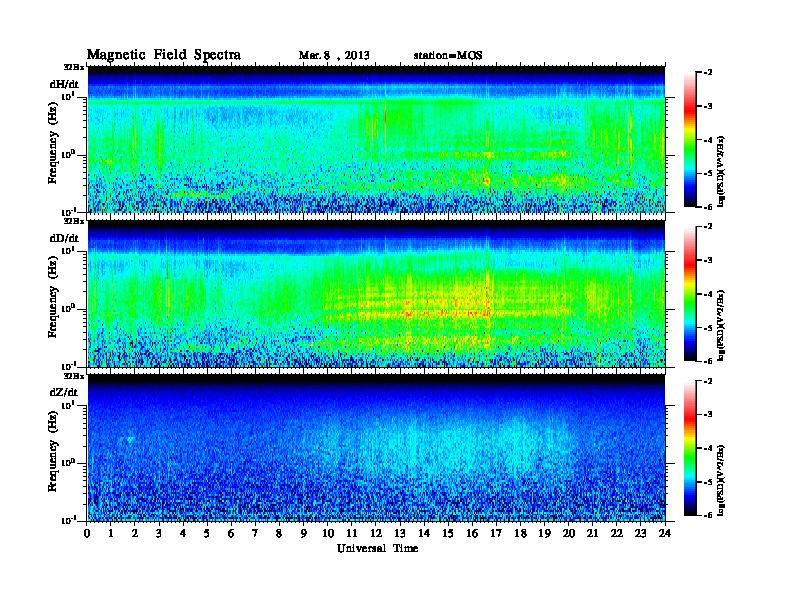Click the color bar beside the dH/dt panel

tap(690, 139)
